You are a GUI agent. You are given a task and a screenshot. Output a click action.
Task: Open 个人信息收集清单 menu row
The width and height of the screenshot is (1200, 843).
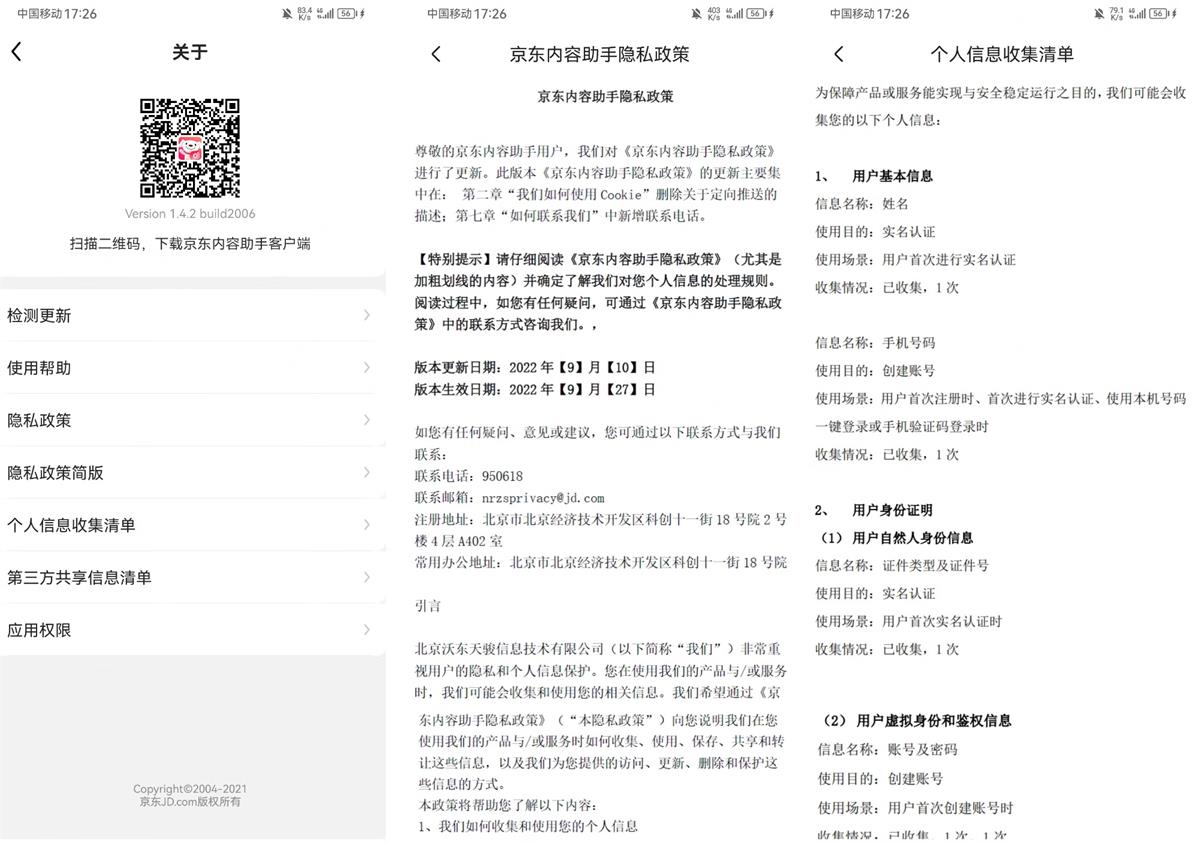coord(192,525)
